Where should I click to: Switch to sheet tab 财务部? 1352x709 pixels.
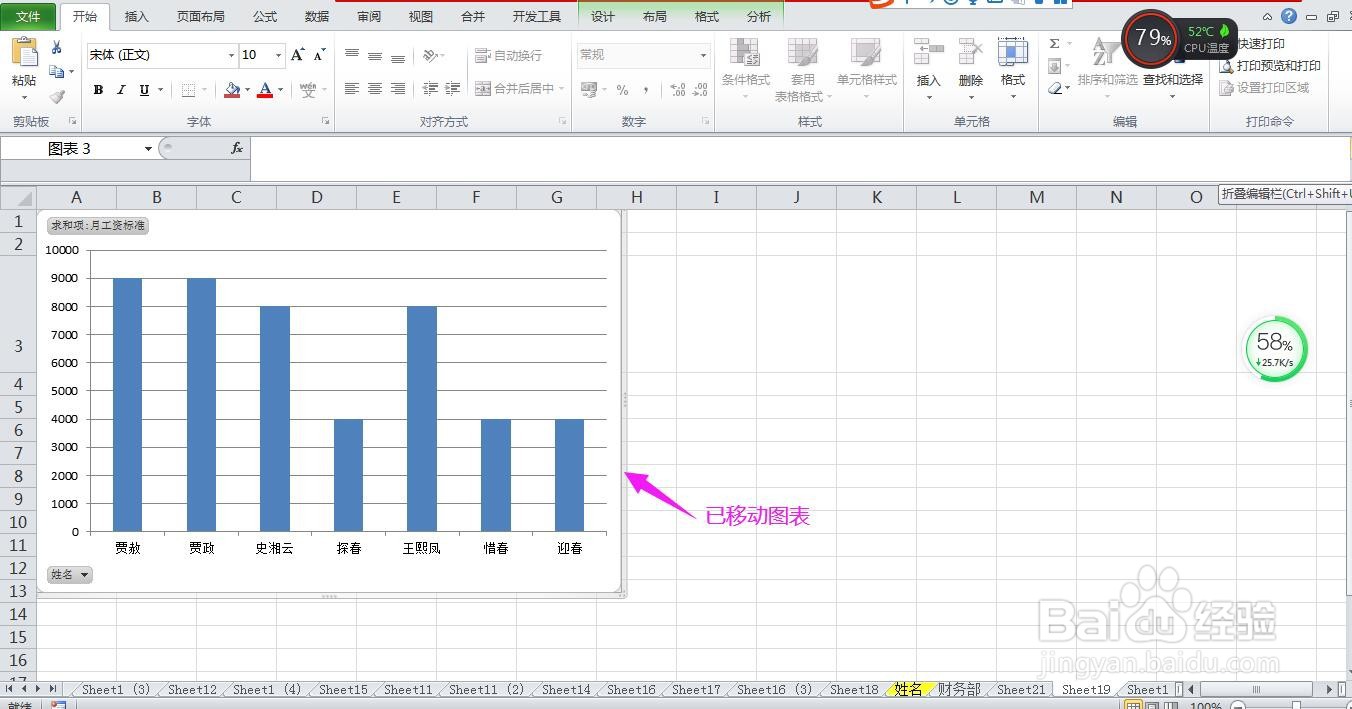pos(959,689)
